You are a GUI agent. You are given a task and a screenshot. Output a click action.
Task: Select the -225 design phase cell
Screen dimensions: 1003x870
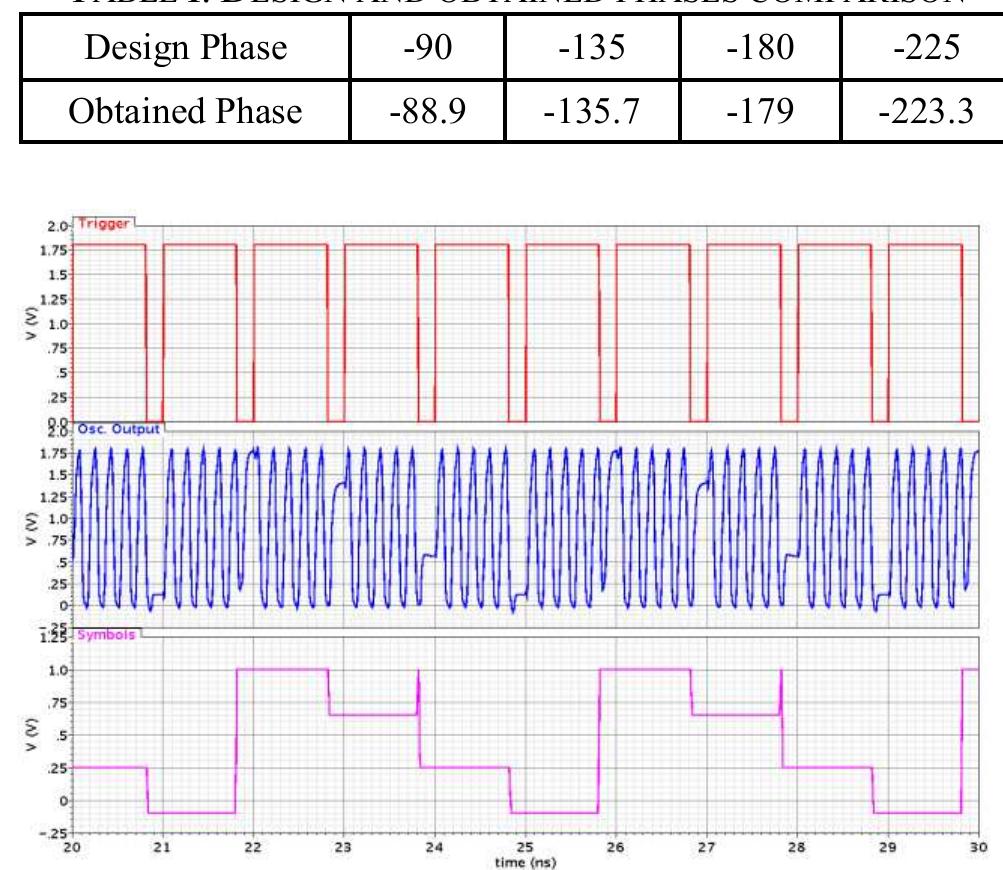tap(922, 49)
